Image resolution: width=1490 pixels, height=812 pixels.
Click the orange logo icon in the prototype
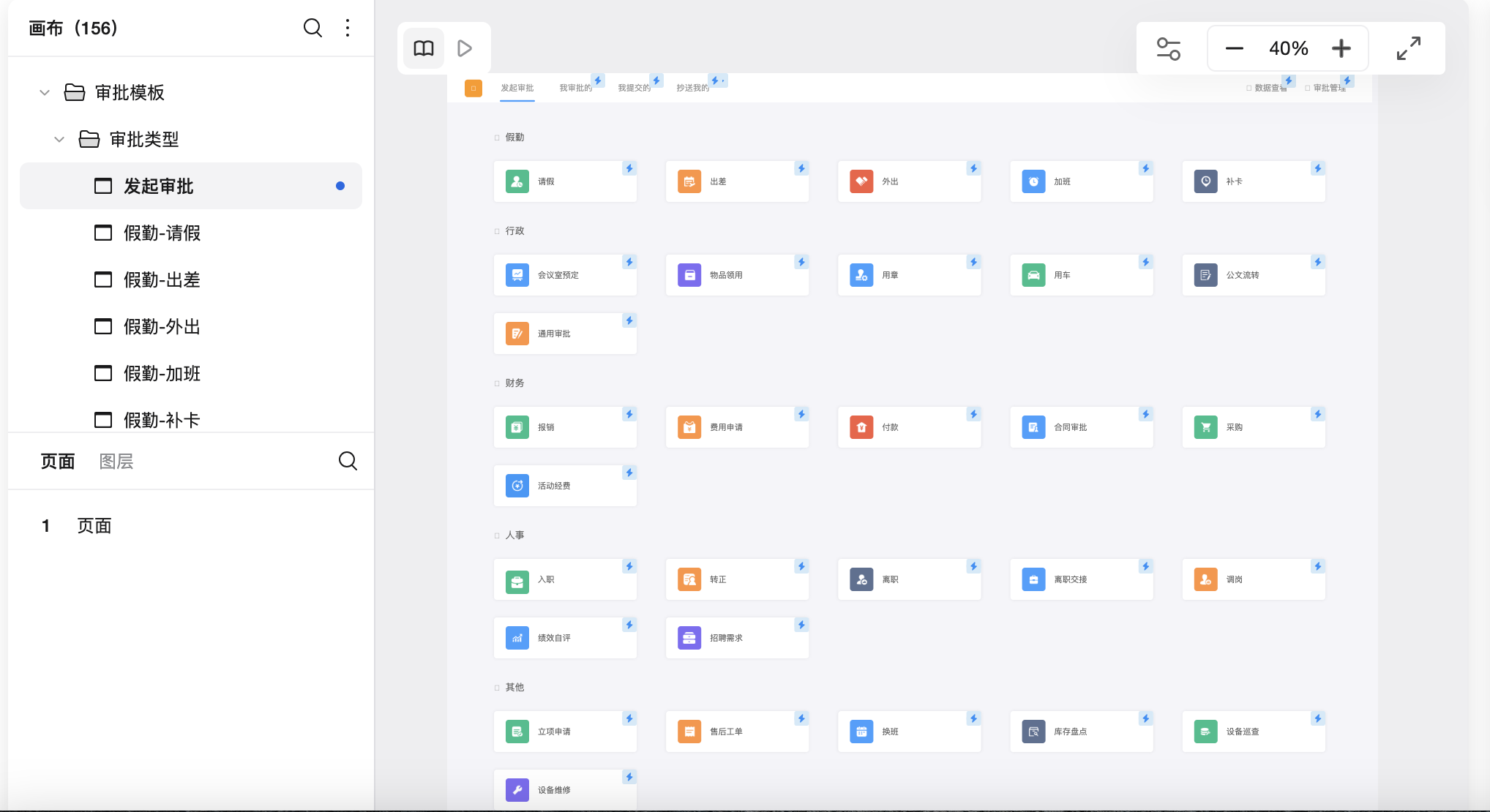click(x=473, y=89)
